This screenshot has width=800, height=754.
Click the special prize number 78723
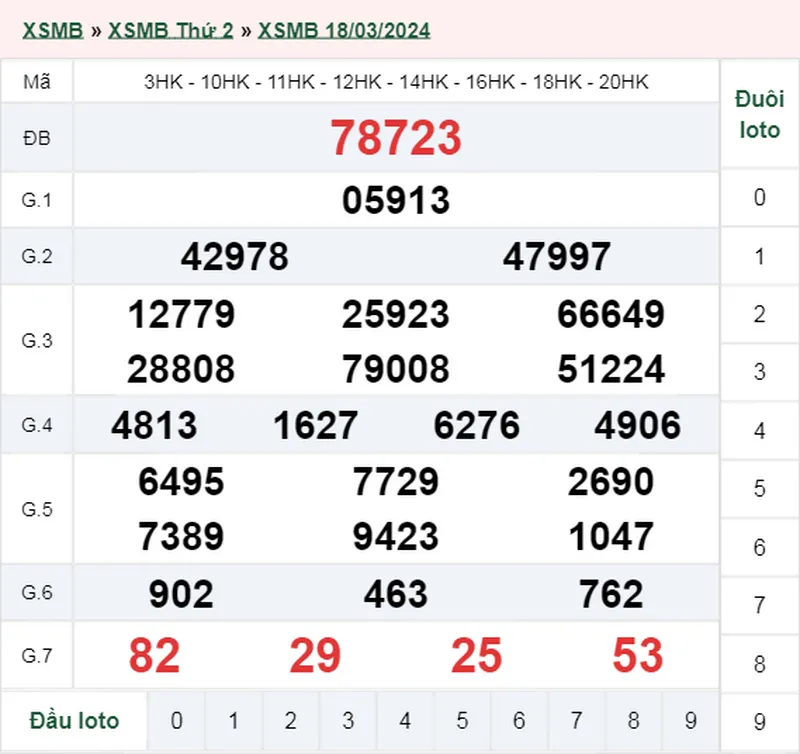point(396,138)
